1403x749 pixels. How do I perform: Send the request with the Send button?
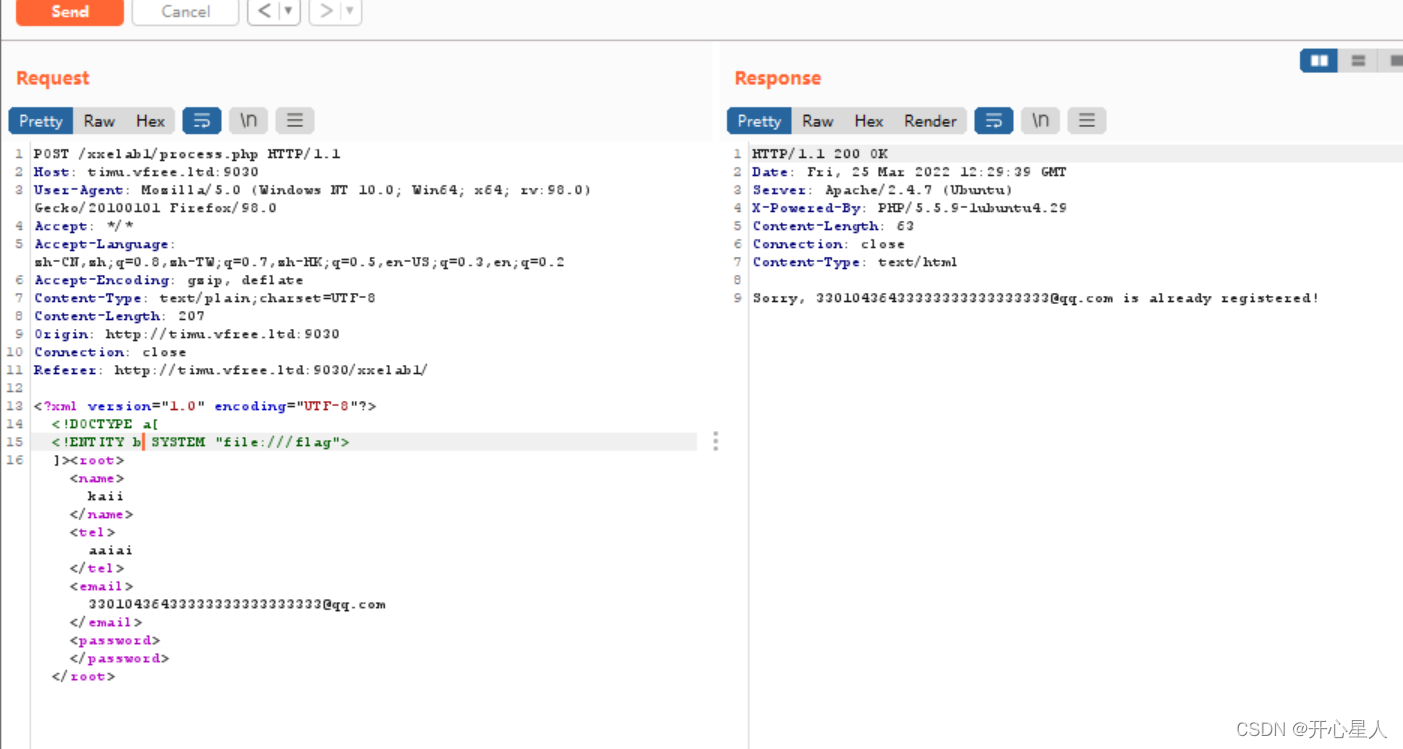point(70,12)
